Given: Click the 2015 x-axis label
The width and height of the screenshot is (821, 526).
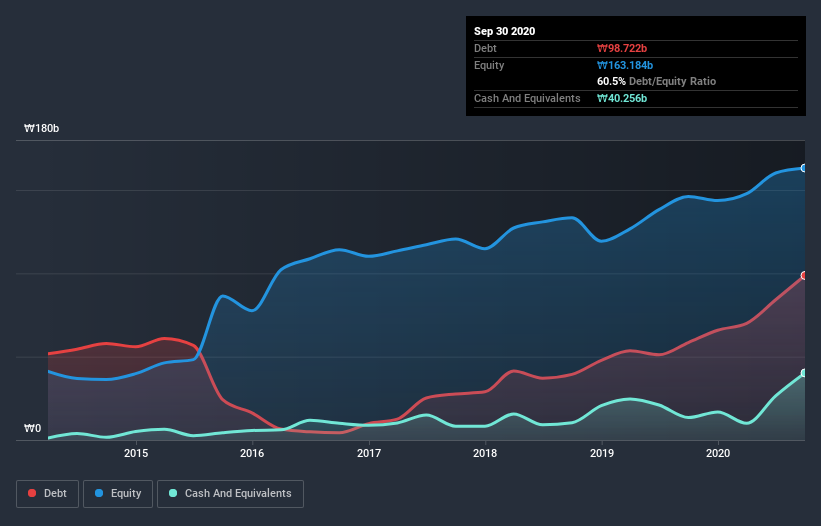Looking at the screenshot, I should point(136,453).
